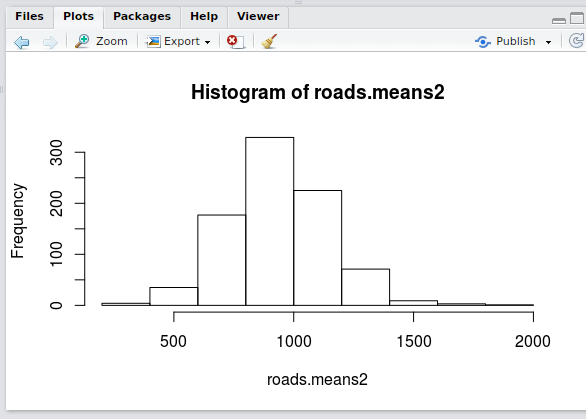Click the Publish button text
The image size is (586, 419).
click(x=516, y=41)
